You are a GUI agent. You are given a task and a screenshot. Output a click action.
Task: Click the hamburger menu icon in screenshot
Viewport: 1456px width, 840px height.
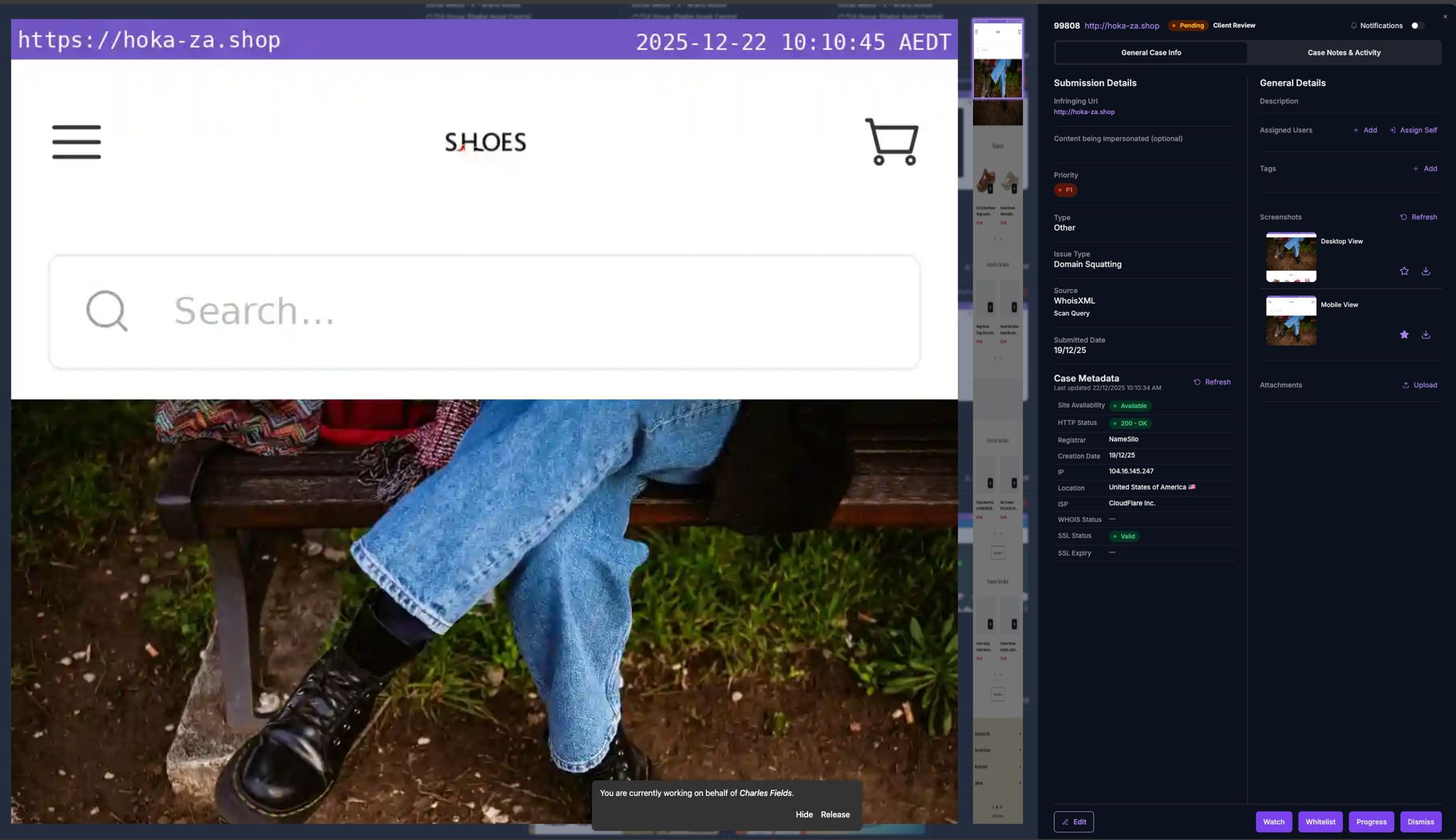point(77,141)
